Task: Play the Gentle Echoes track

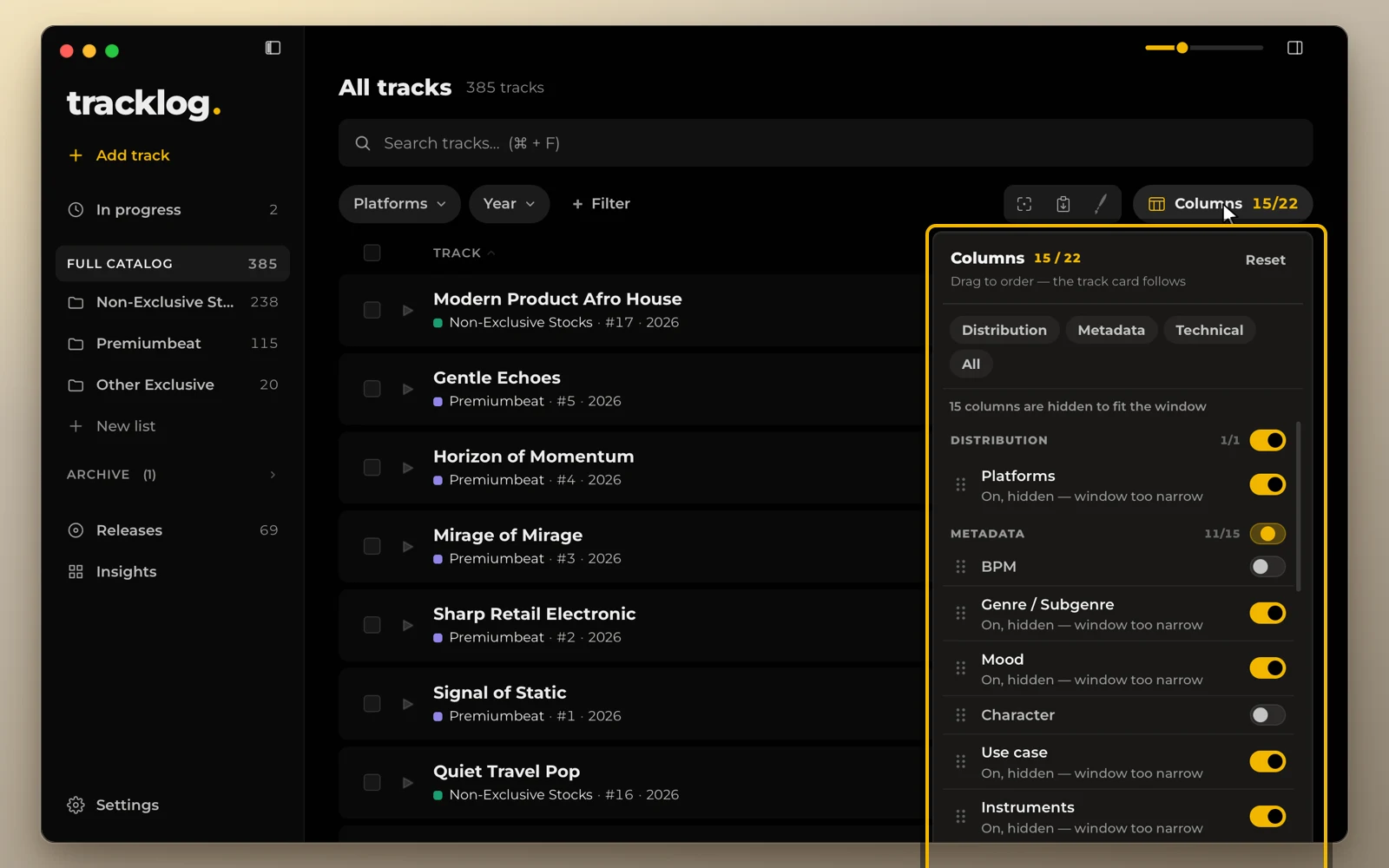Action: click(407, 389)
